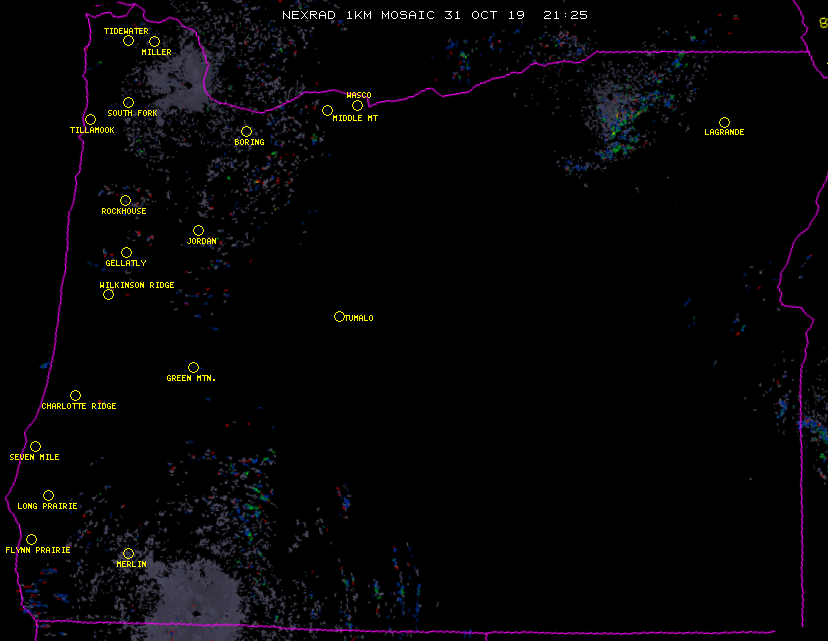Viewport: 828px width, 641px height.
Task: Select the Wasco station circle marker
Action: [357, 106]
